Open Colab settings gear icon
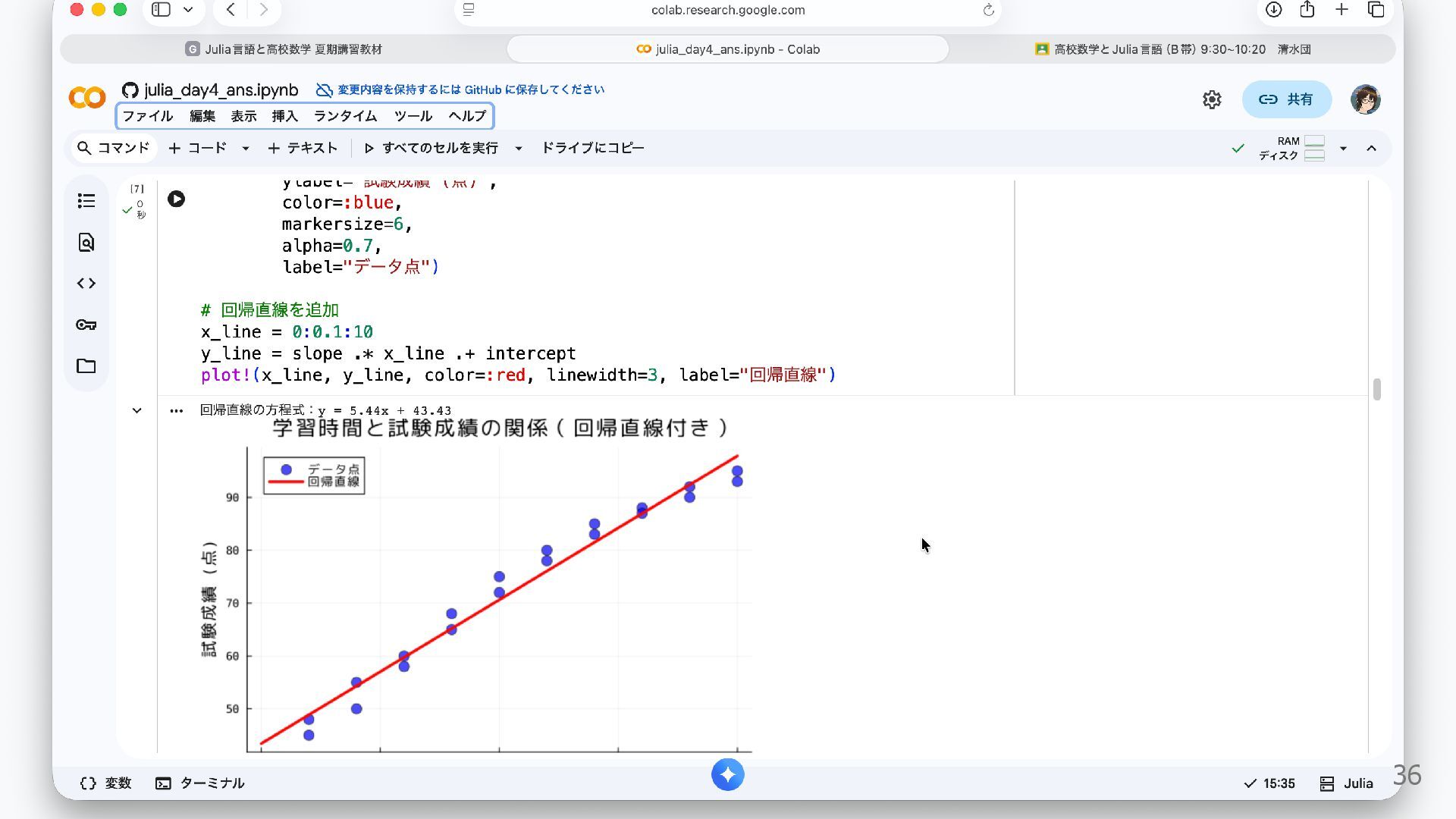The image size is (1456, 819). (x=1212, y=99)
